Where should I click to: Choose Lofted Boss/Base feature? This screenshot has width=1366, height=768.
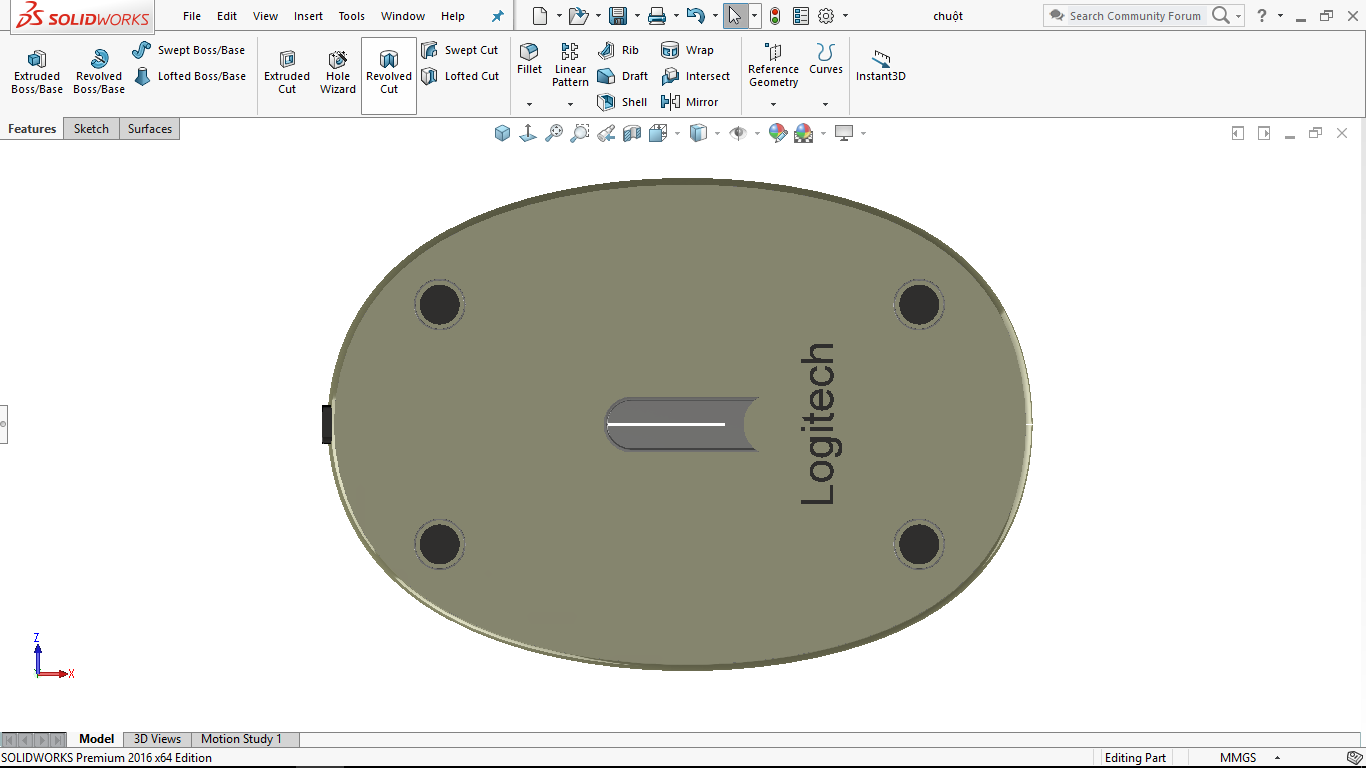pos(189,76)
